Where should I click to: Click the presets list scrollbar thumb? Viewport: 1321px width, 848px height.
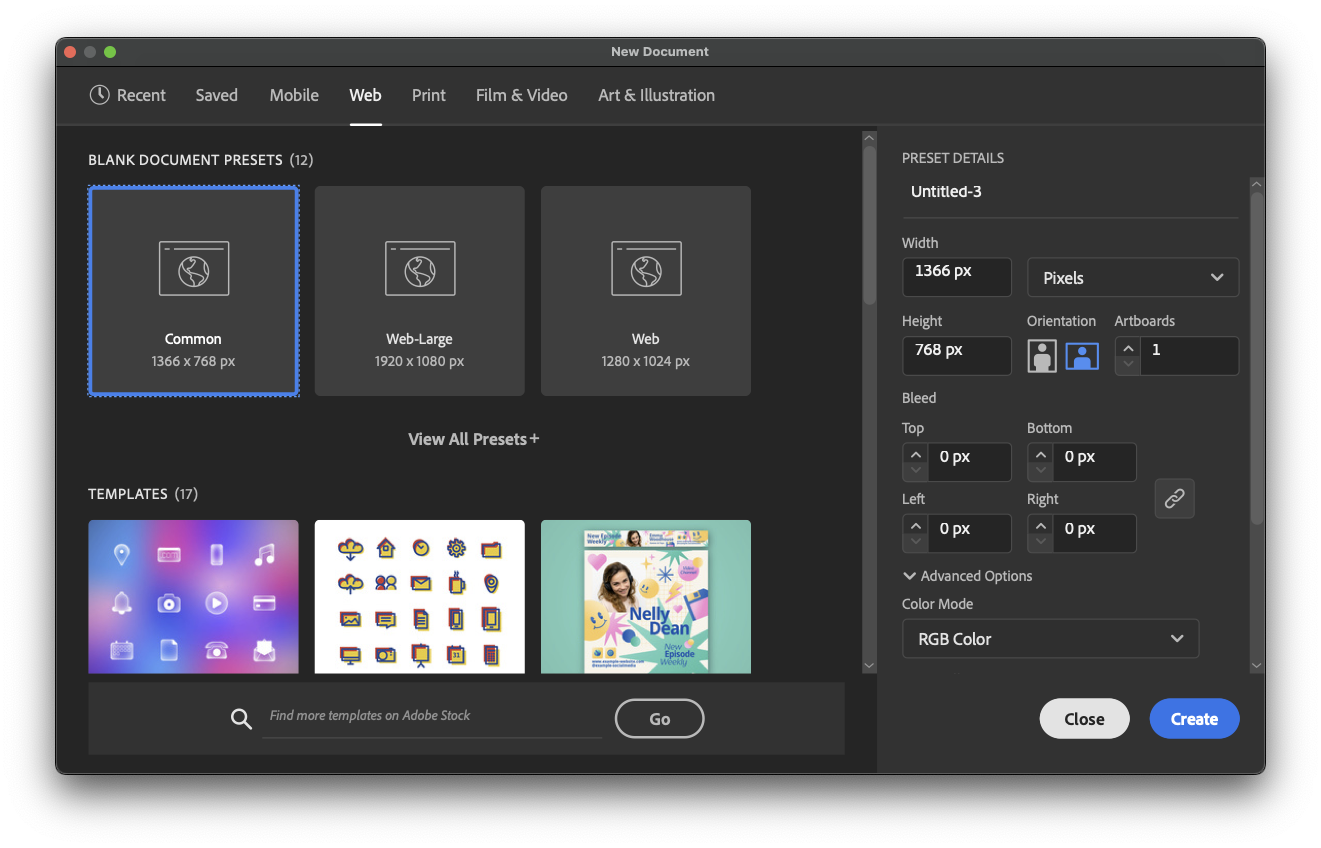pyautogui.click(x=869, y=225)
